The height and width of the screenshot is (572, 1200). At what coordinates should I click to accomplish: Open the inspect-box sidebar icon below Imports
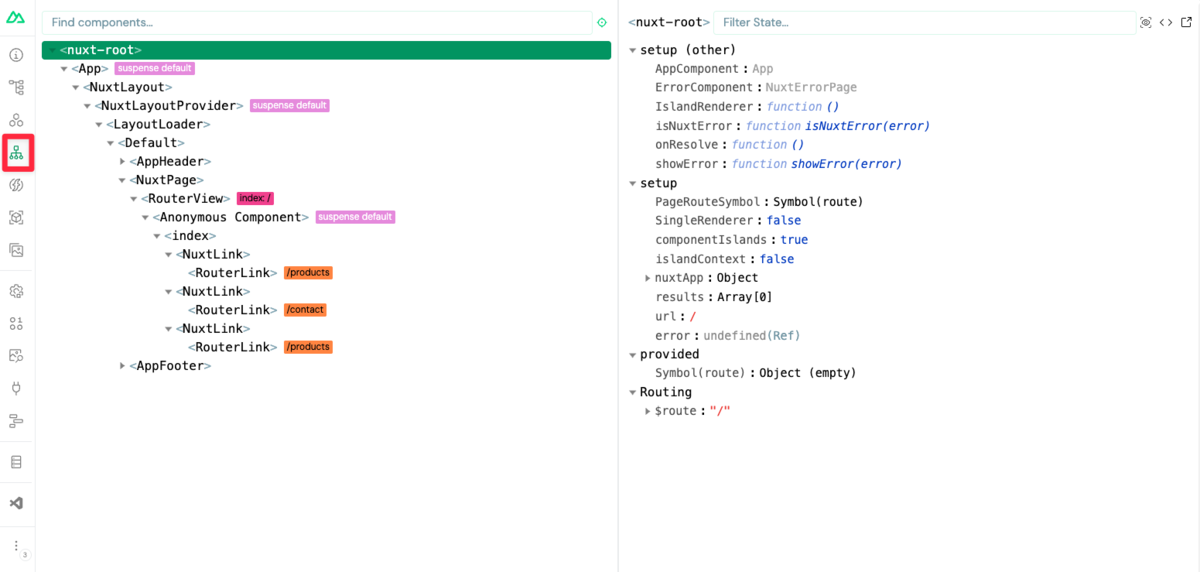(16, 217)
